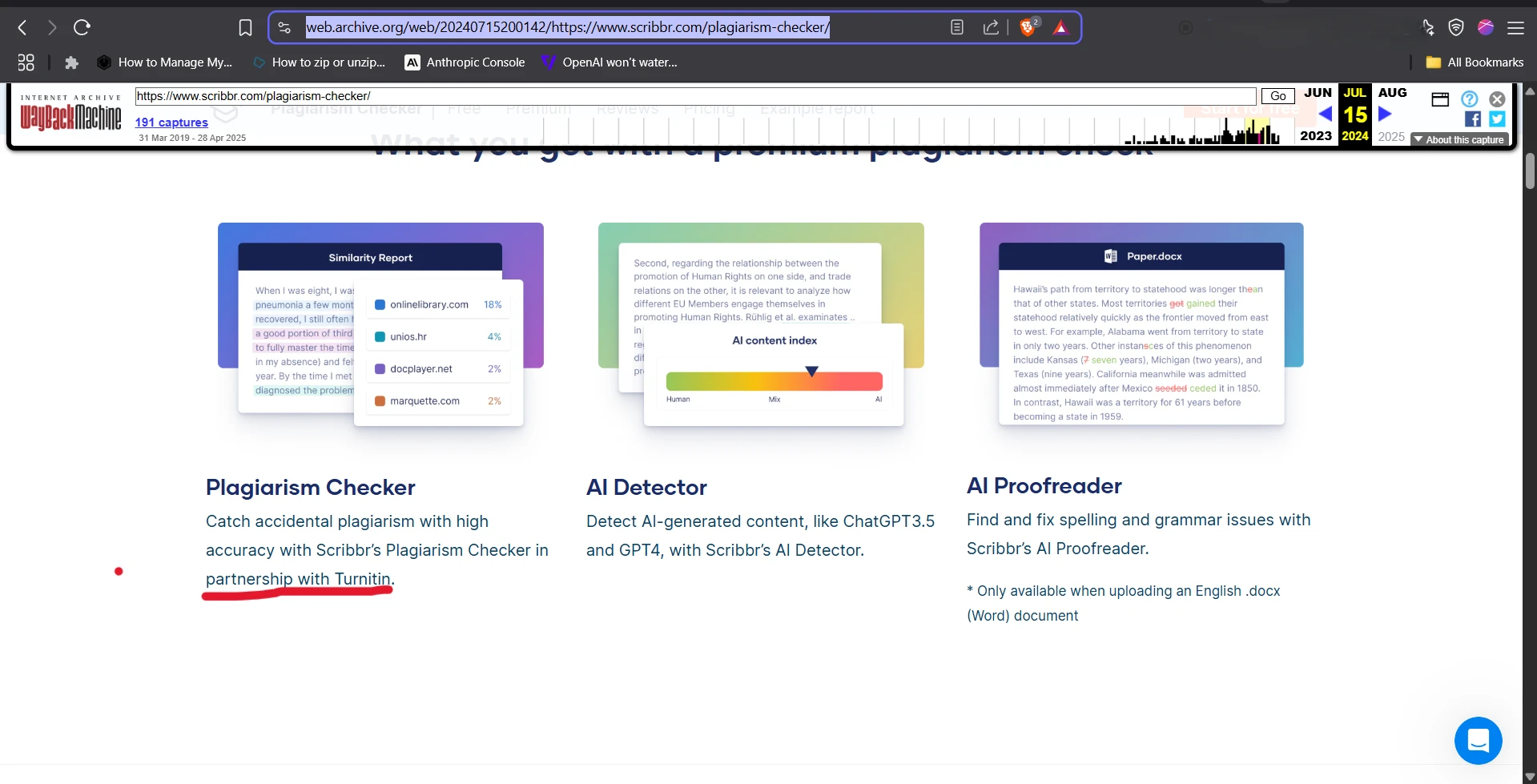Open site settings icon in the address bar
The width and height of the screenshot is (1537, 784).
pyautogui.click(x=284, y=28)
